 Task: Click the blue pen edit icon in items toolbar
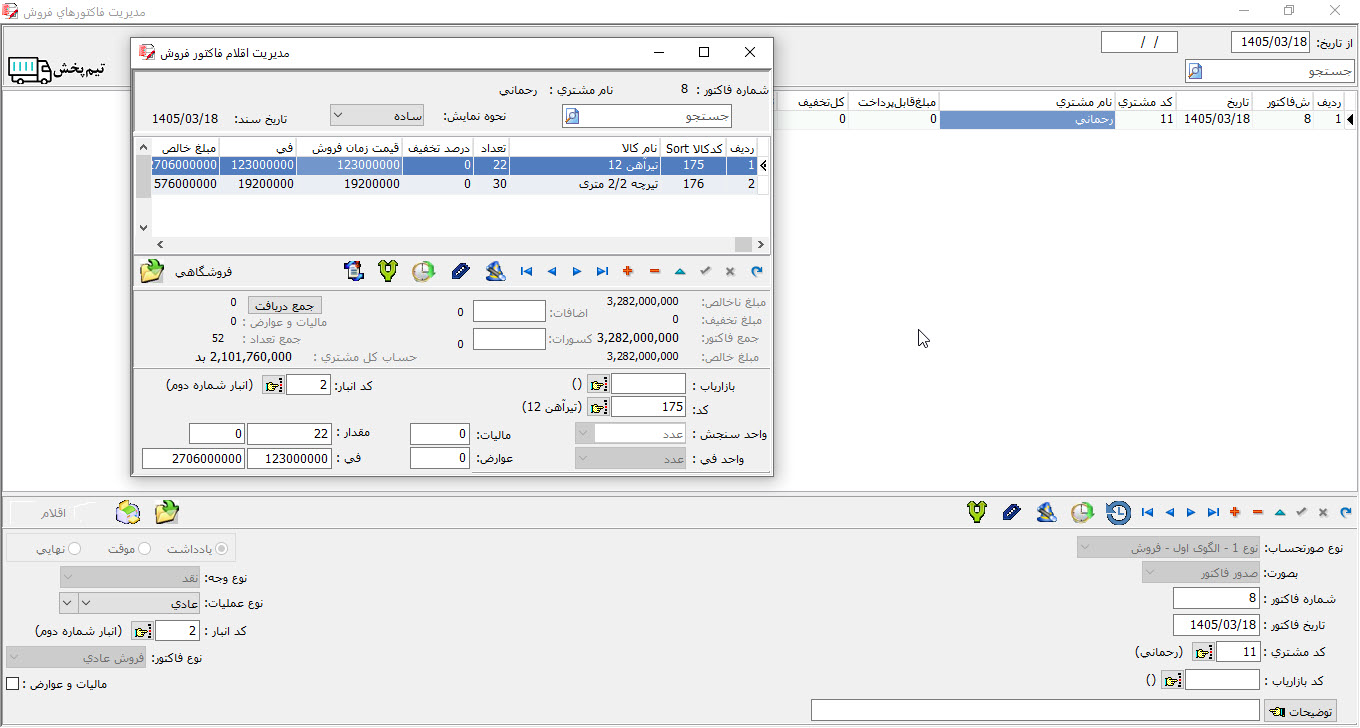tap(460, 271)
